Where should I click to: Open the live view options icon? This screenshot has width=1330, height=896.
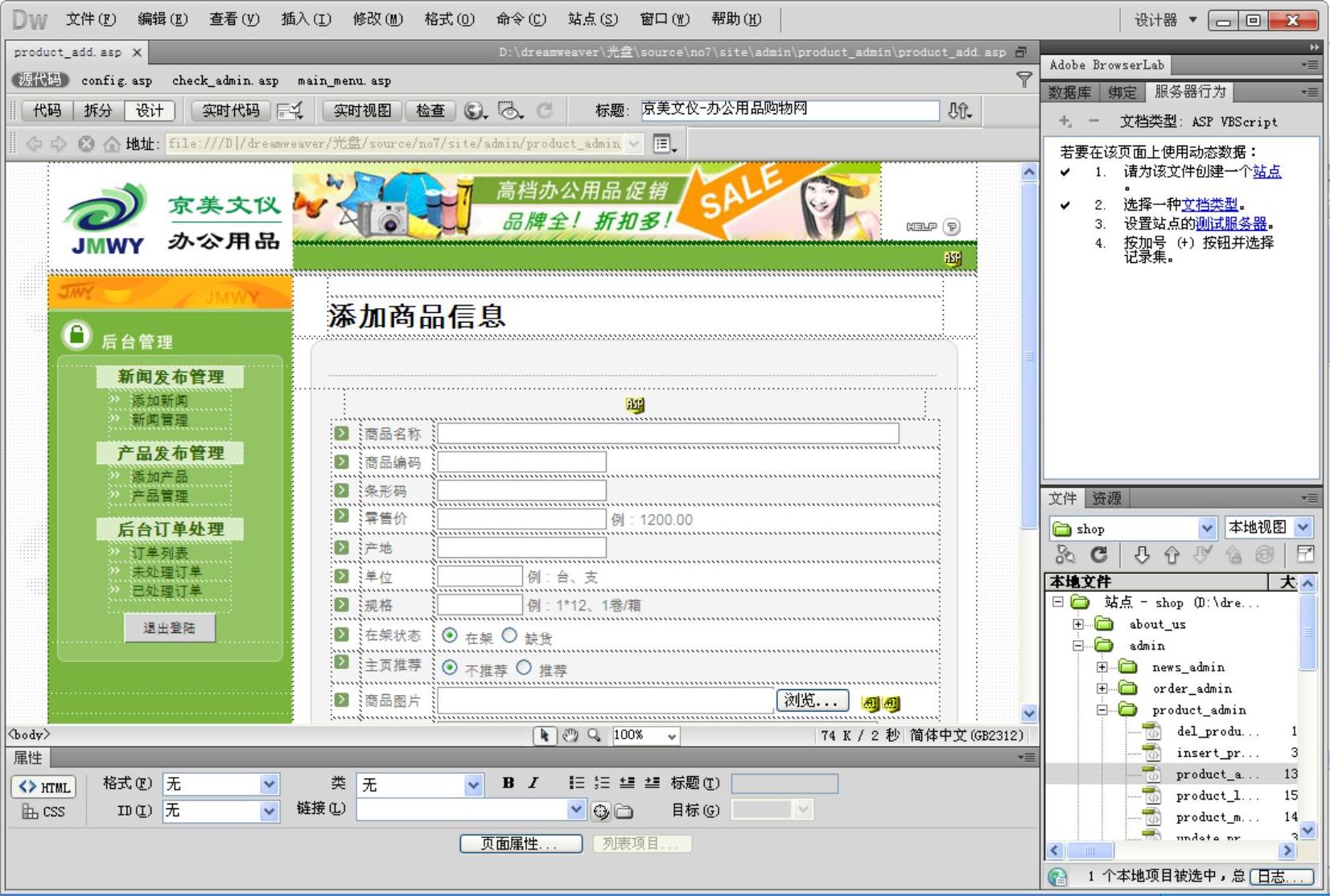point(665,144)
